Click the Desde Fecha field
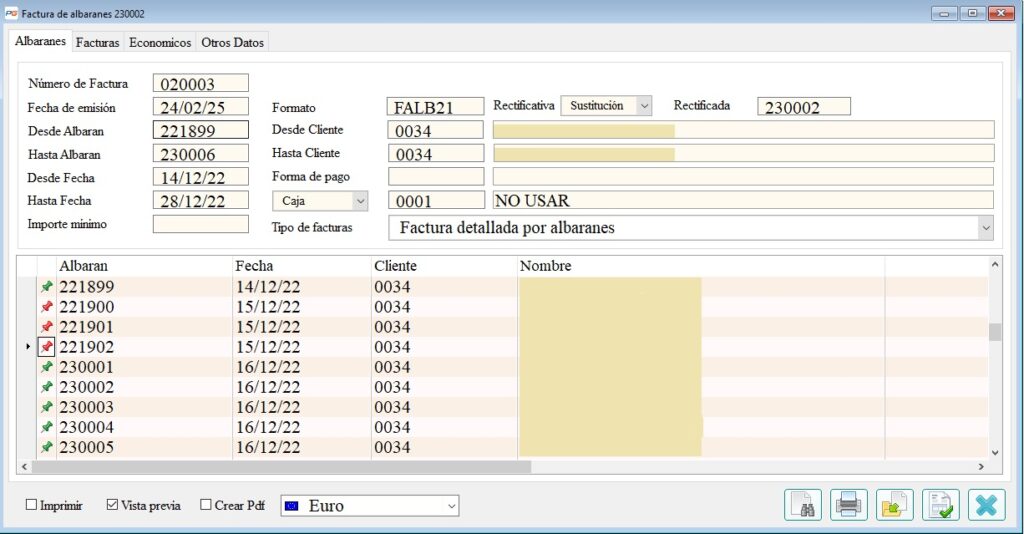This screenshot has width=1024, height=534. point(200,178)
